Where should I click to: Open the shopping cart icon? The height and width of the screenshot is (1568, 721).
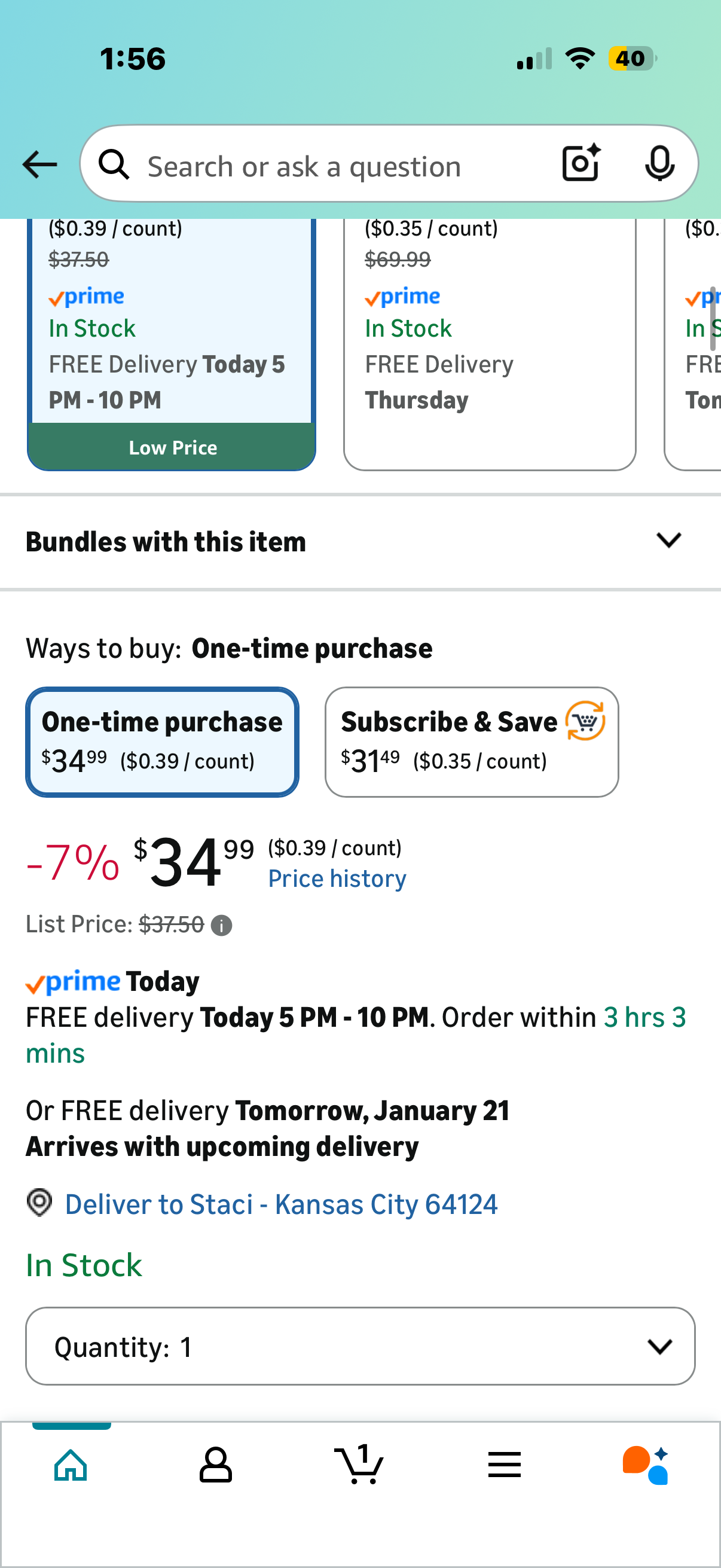tap(359, 1464)
